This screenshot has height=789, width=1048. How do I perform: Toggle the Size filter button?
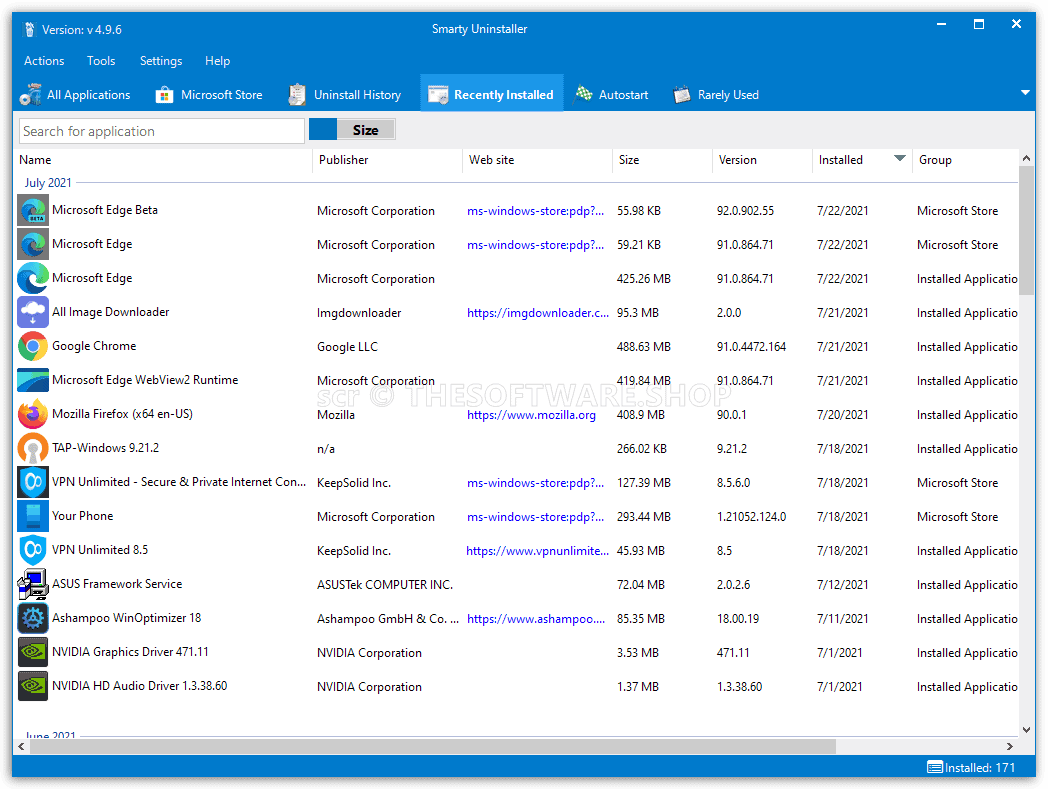[x=366, y=130]
